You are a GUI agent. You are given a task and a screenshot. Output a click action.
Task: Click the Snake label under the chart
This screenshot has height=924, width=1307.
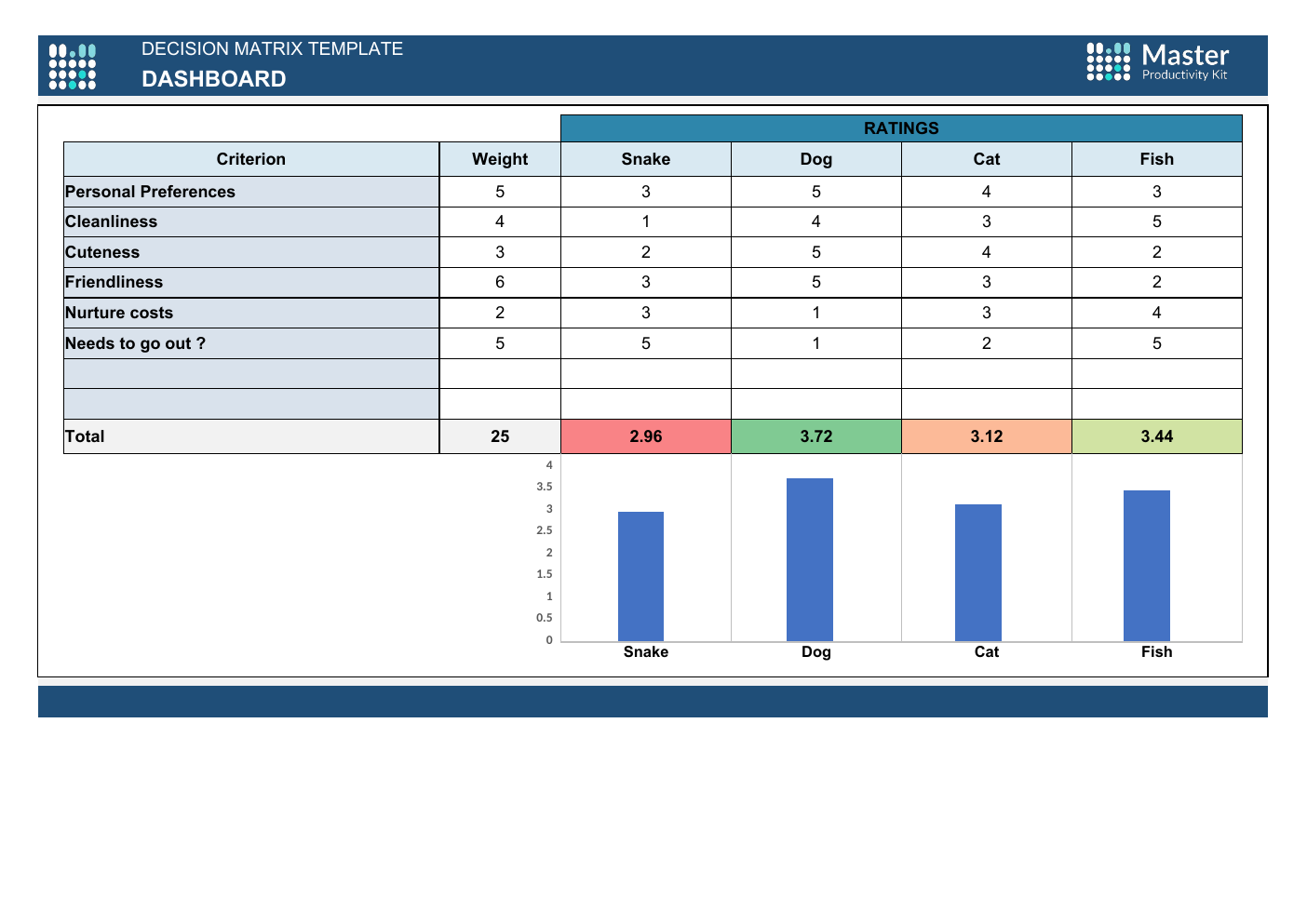(646, 652)
